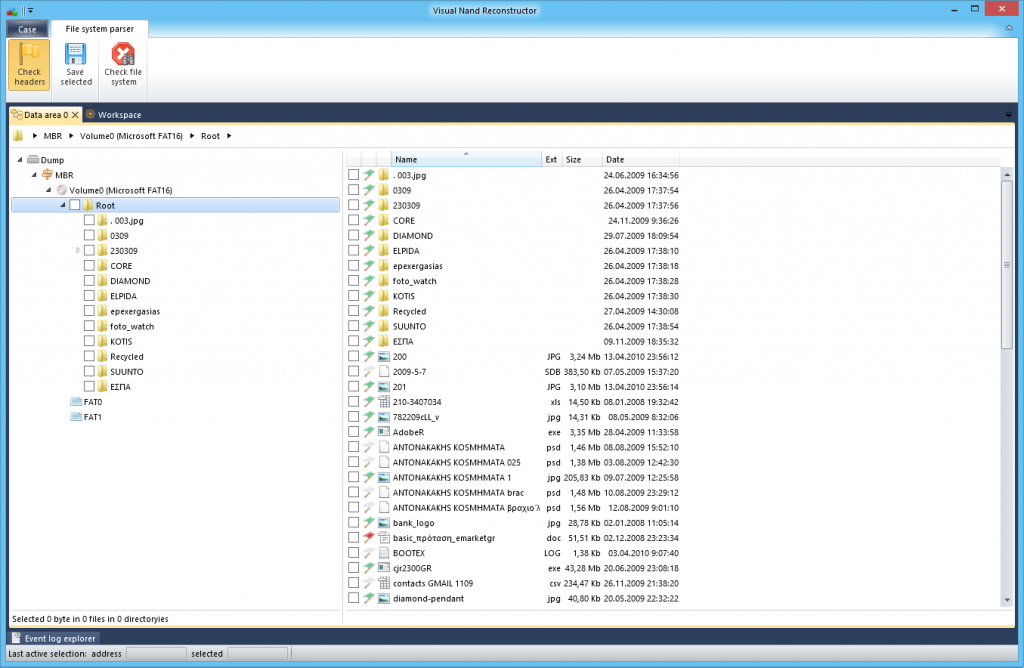Tick the 0309 checkbox in the tree
The image size is (1024, 668).
pos(89,236)
